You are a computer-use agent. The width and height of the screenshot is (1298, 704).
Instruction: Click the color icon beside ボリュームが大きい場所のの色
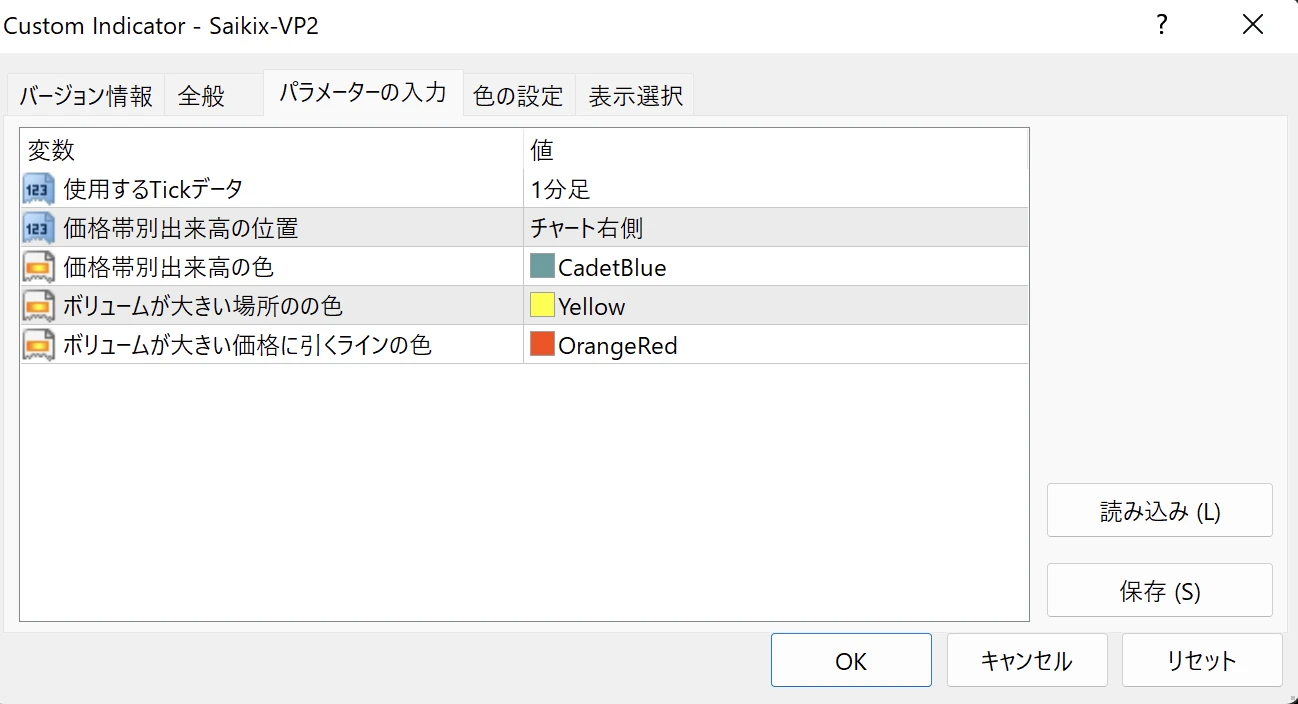38,306
